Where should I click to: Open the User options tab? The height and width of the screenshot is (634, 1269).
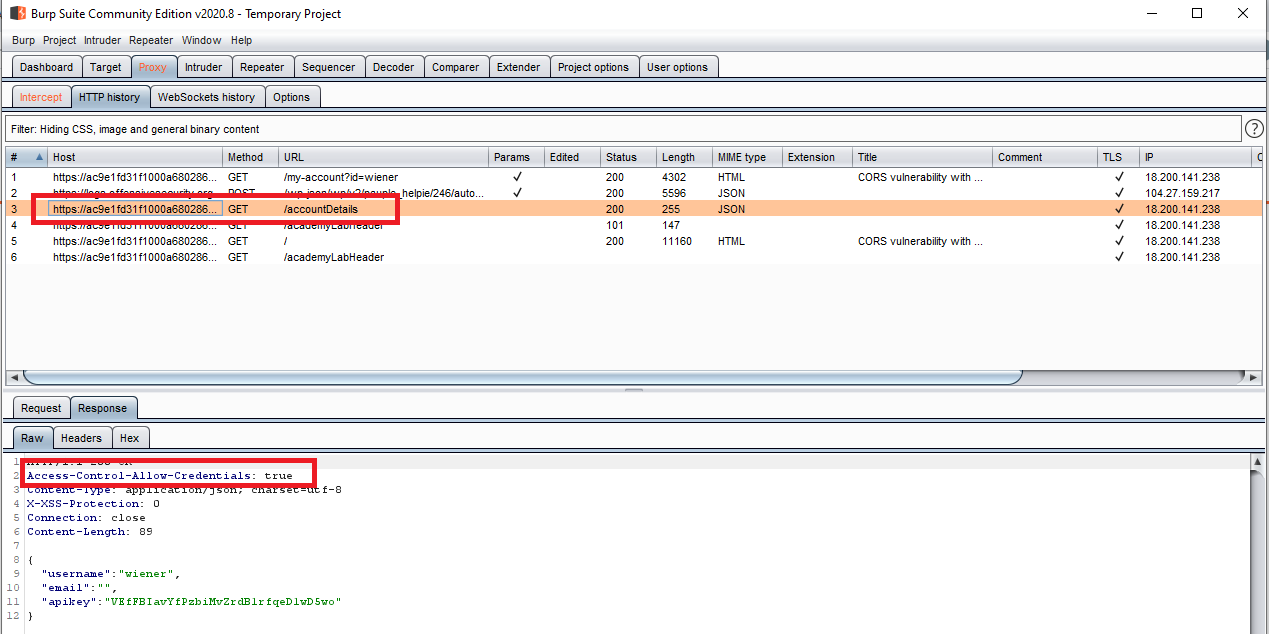tap(678, 67)
